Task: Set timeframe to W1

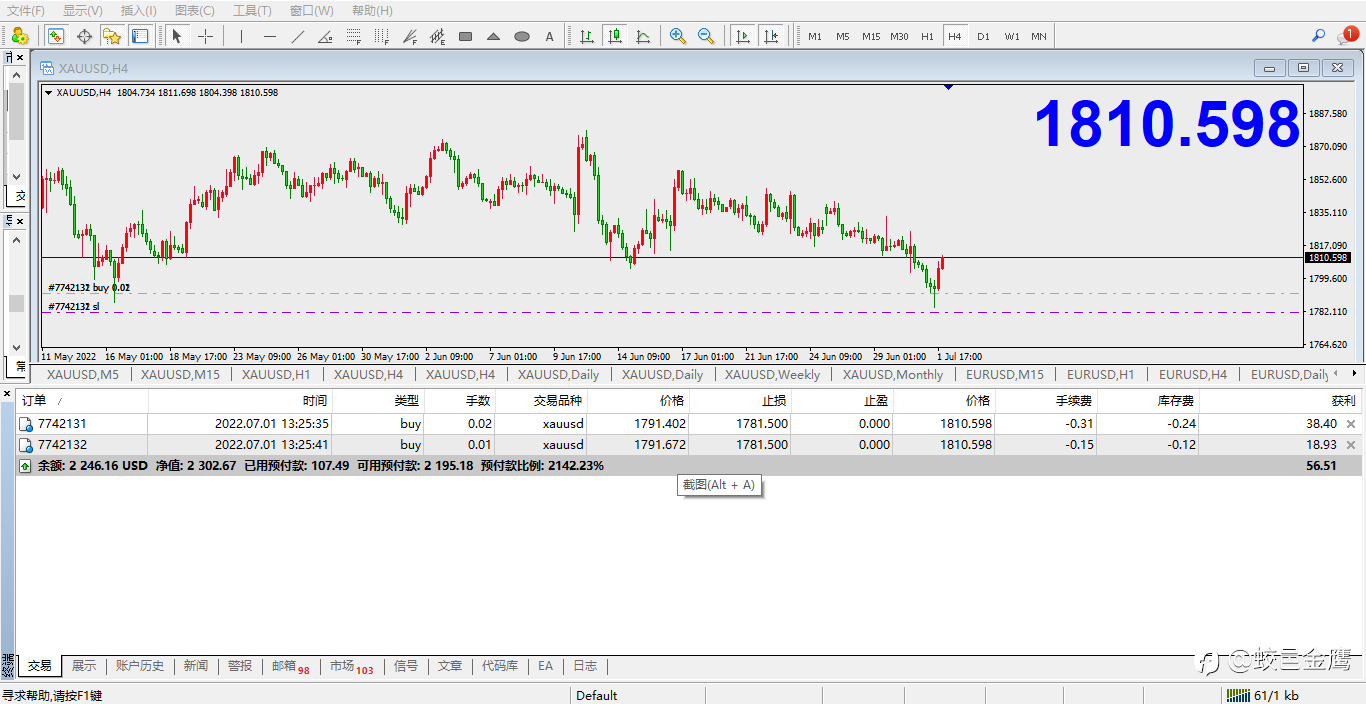Action: 1012,36
